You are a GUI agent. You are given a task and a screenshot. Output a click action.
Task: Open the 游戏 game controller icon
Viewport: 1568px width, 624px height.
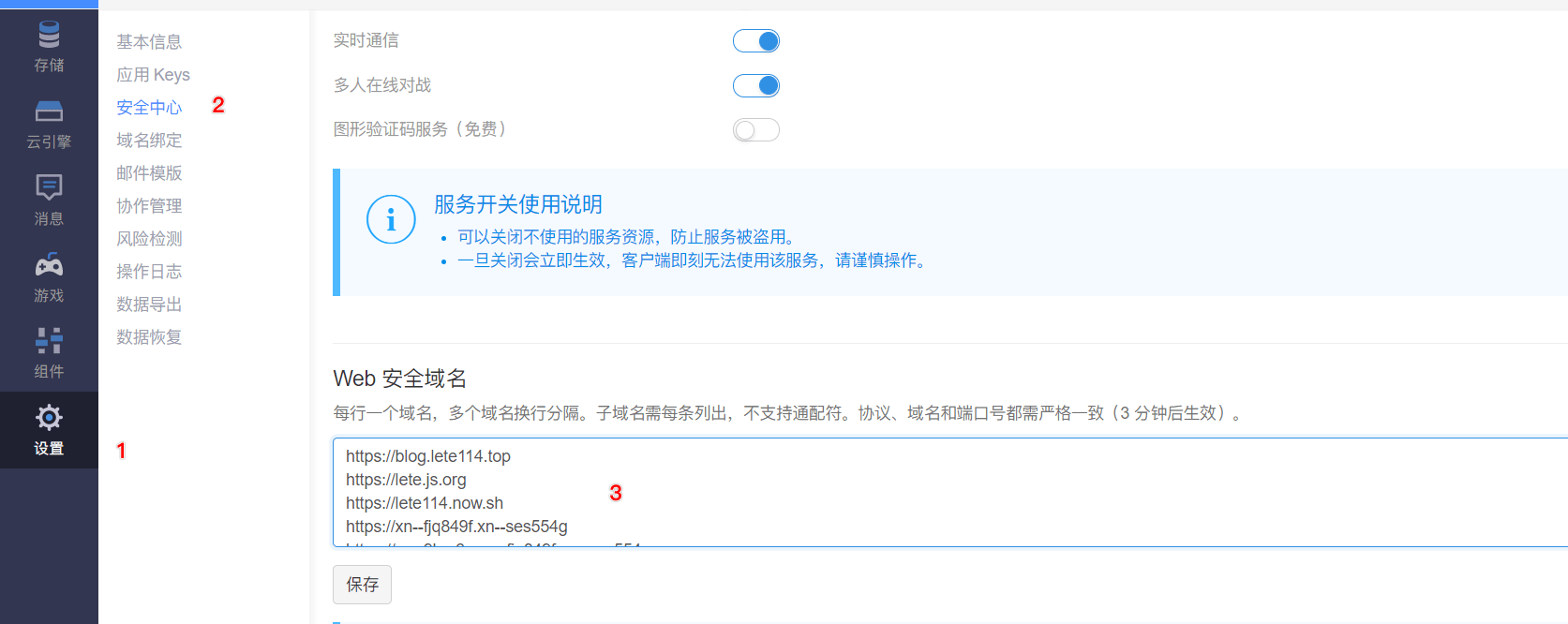(x=49, y=266)
